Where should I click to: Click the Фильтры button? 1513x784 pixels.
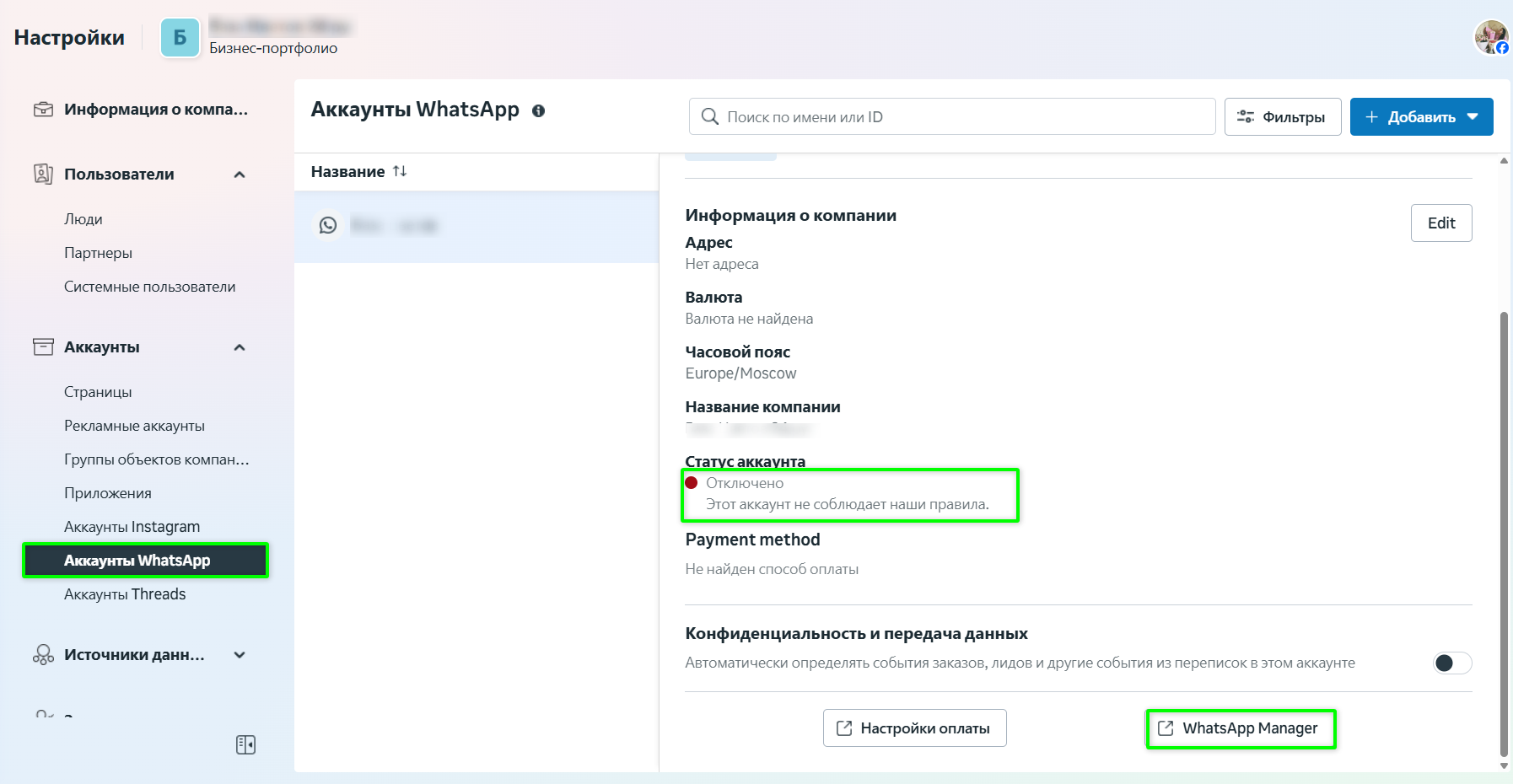(x=1282, y=117)
